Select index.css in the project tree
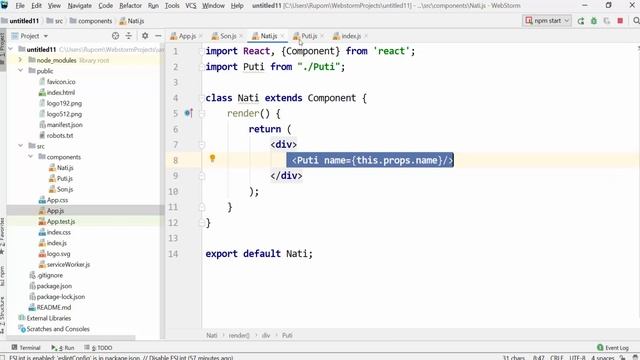Viewport: 640px width, 360px height. click(58, 232)
